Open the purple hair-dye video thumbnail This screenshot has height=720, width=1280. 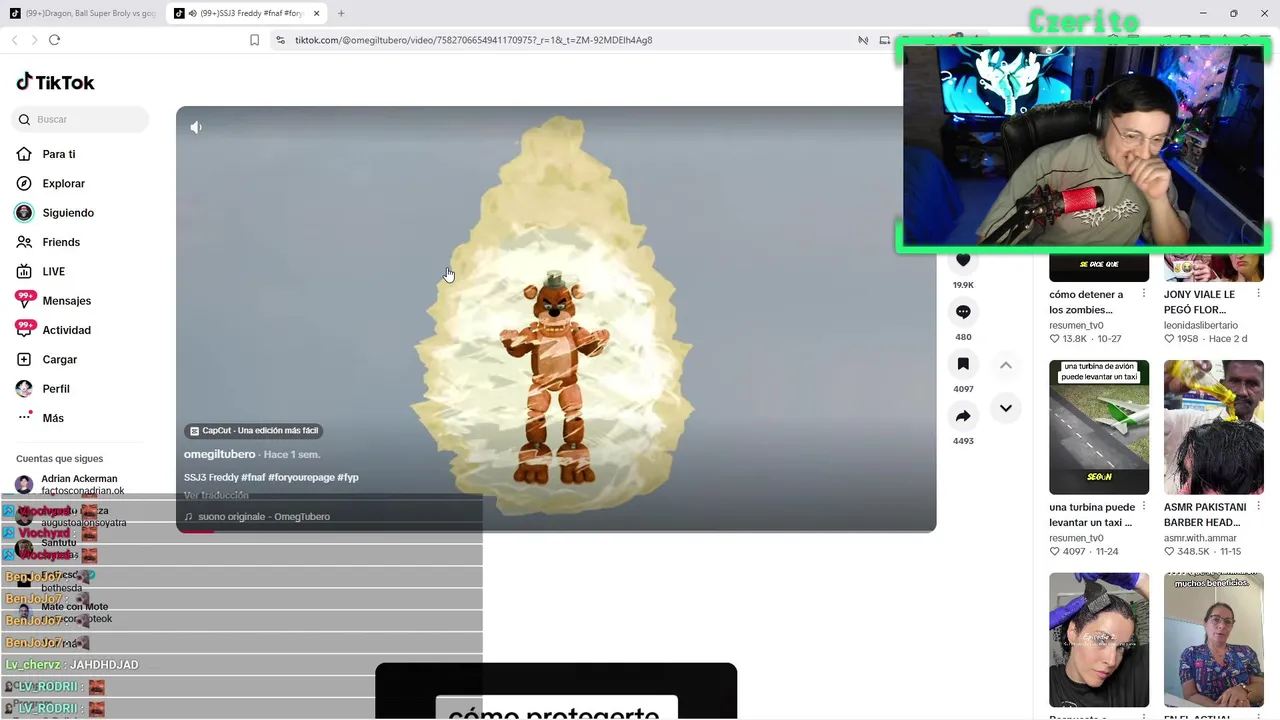pyautogui.click(x=1099, y=640)
